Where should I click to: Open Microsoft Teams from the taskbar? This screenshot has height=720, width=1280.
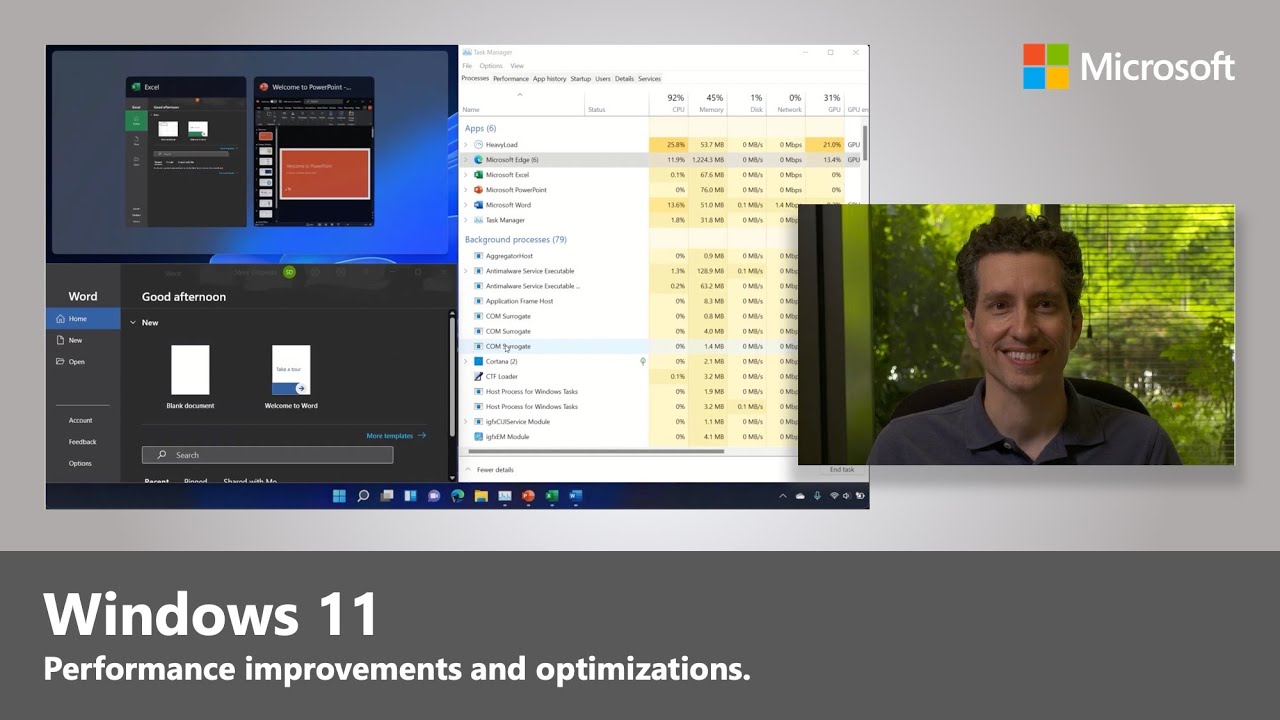(x=433, y=495)
